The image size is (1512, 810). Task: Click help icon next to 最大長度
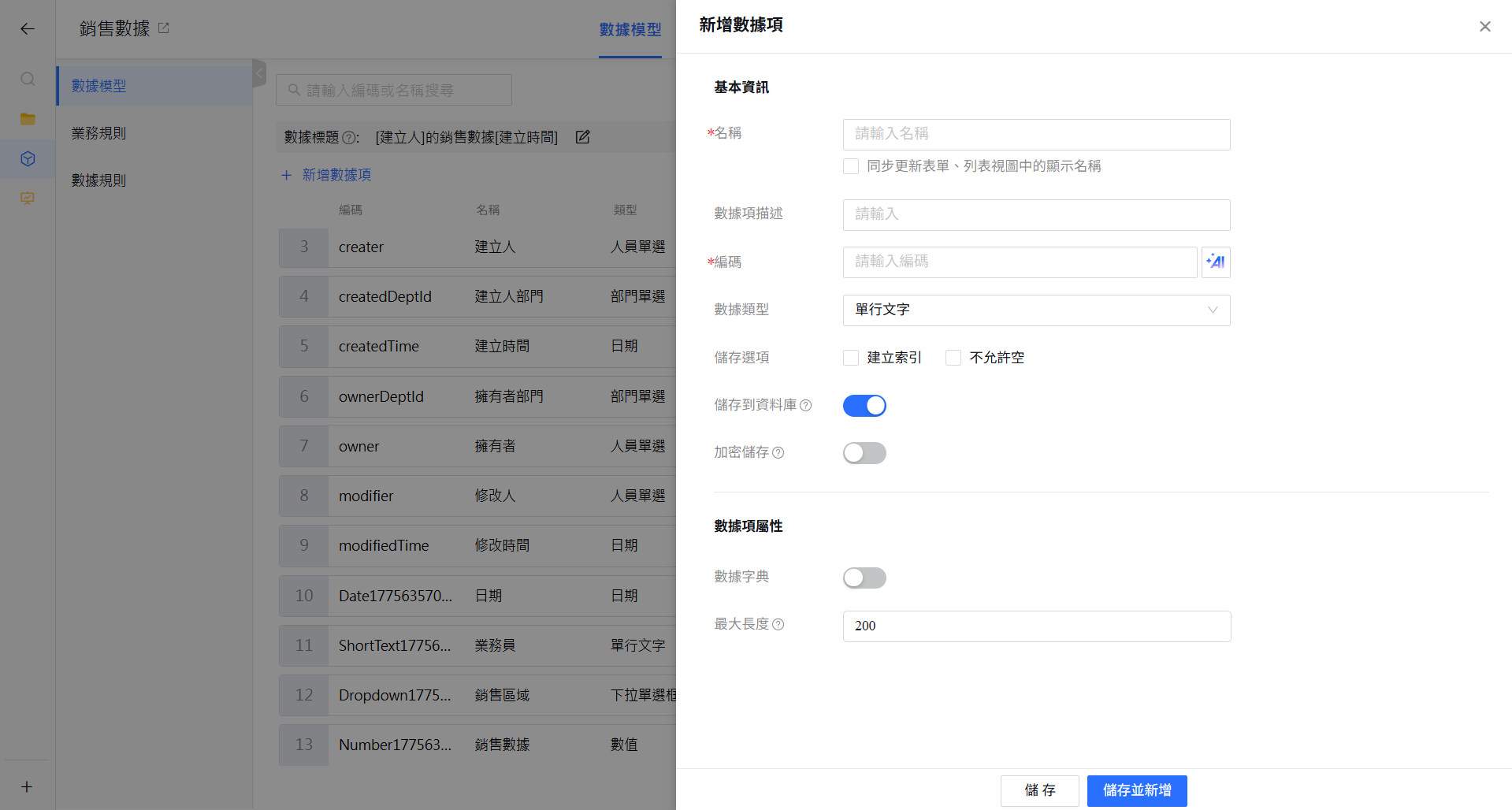point(778,624)
